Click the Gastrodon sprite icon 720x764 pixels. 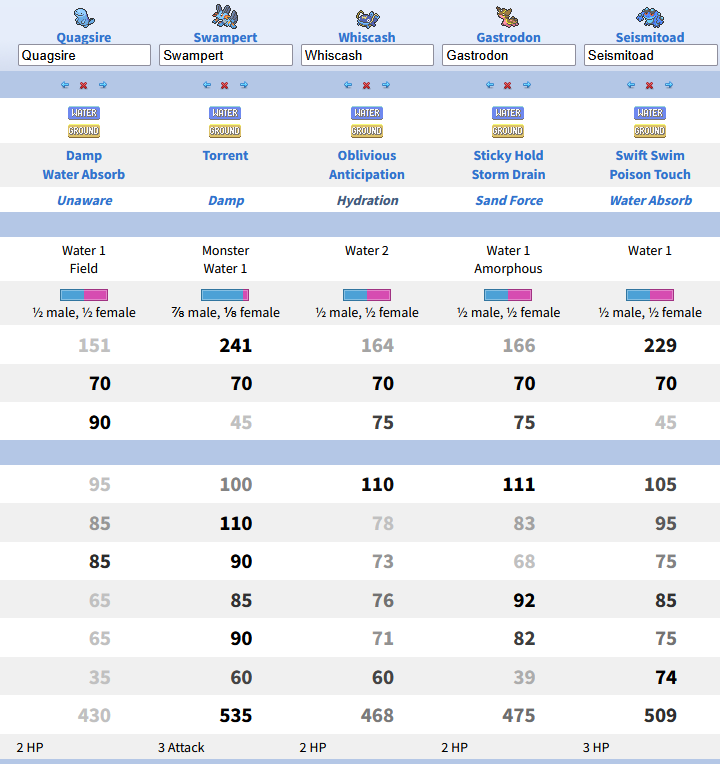point(508,17)
